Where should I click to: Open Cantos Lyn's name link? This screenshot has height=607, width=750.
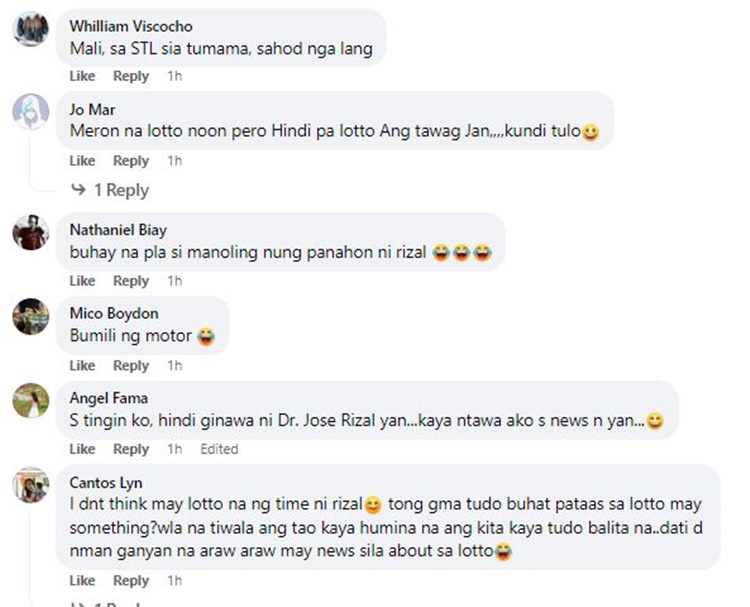point(106,483)
